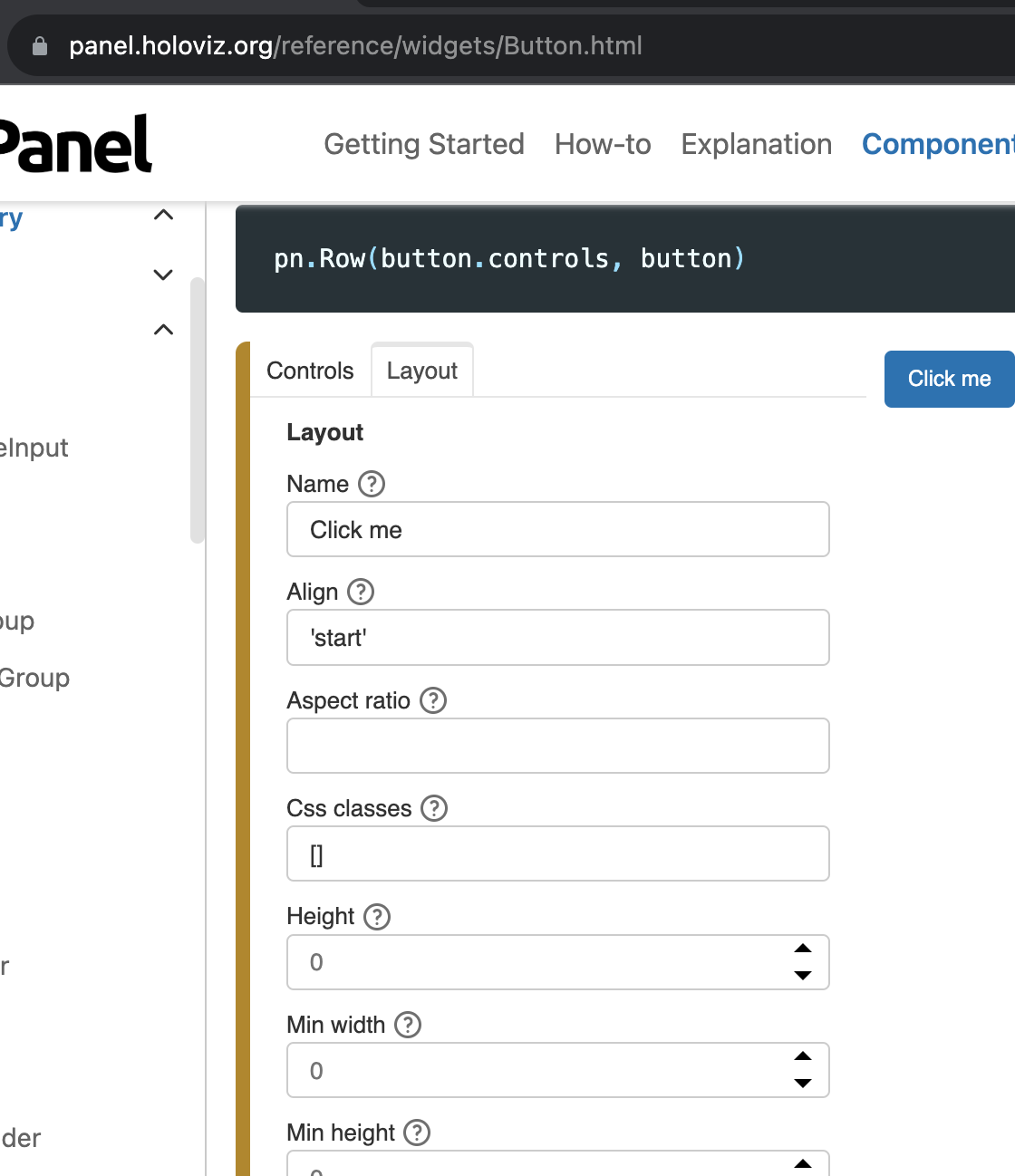Switch to the Controls tab

pyautogui.click(x=309, y=370)
